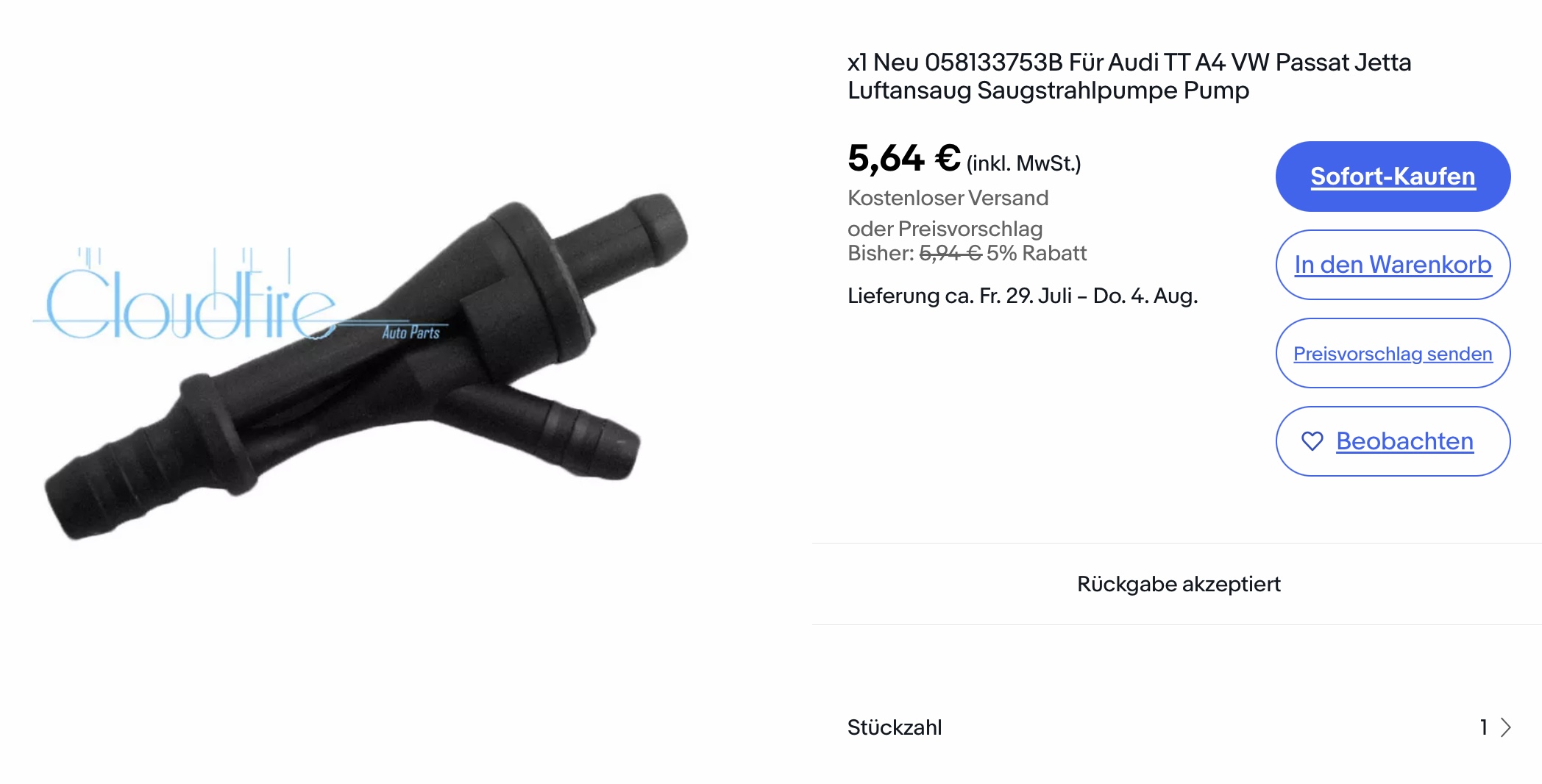Viewport: 1542px width, 784px height.
Task: Click the 5% Rabatt label
Action: click(1036, 253)
